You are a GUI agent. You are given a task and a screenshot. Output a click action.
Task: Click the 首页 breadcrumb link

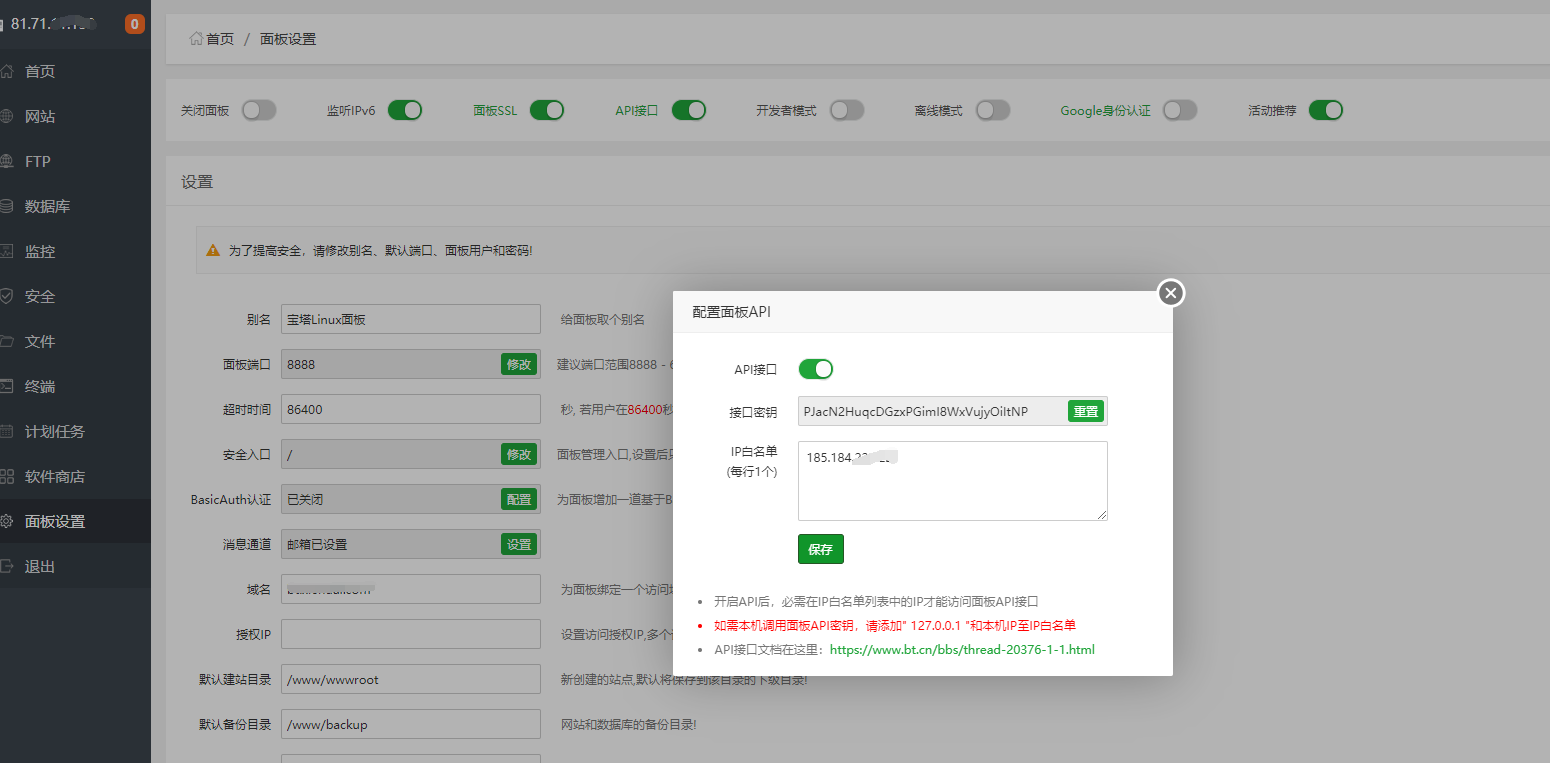pyautogui.click(x=220, y=39)
